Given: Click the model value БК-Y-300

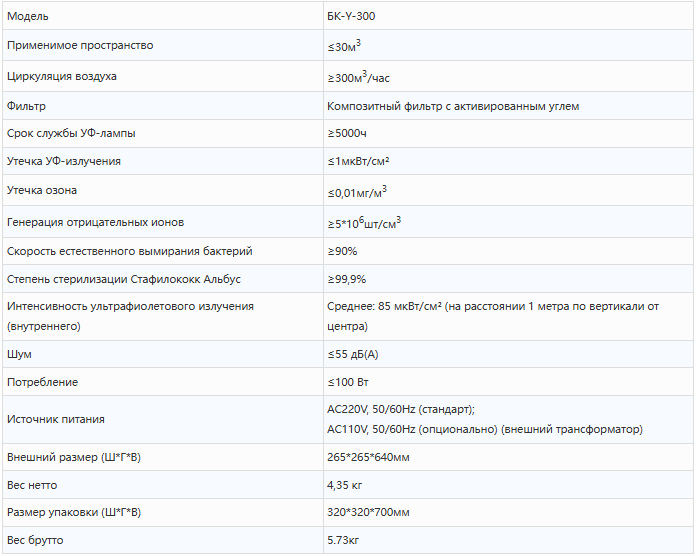Looking at the screenshot, I should 351,17.
